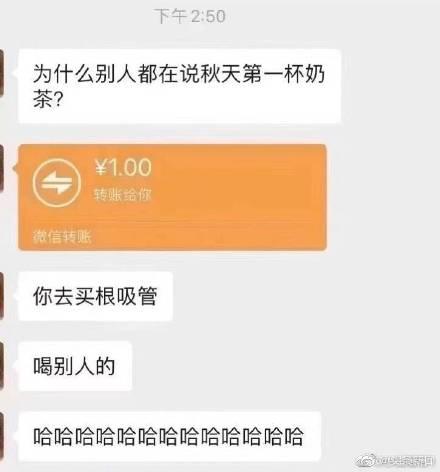This screenshot has width=440, height=472.
Task: Select the 喝别人的 message bubble
Action: (75, 366)
